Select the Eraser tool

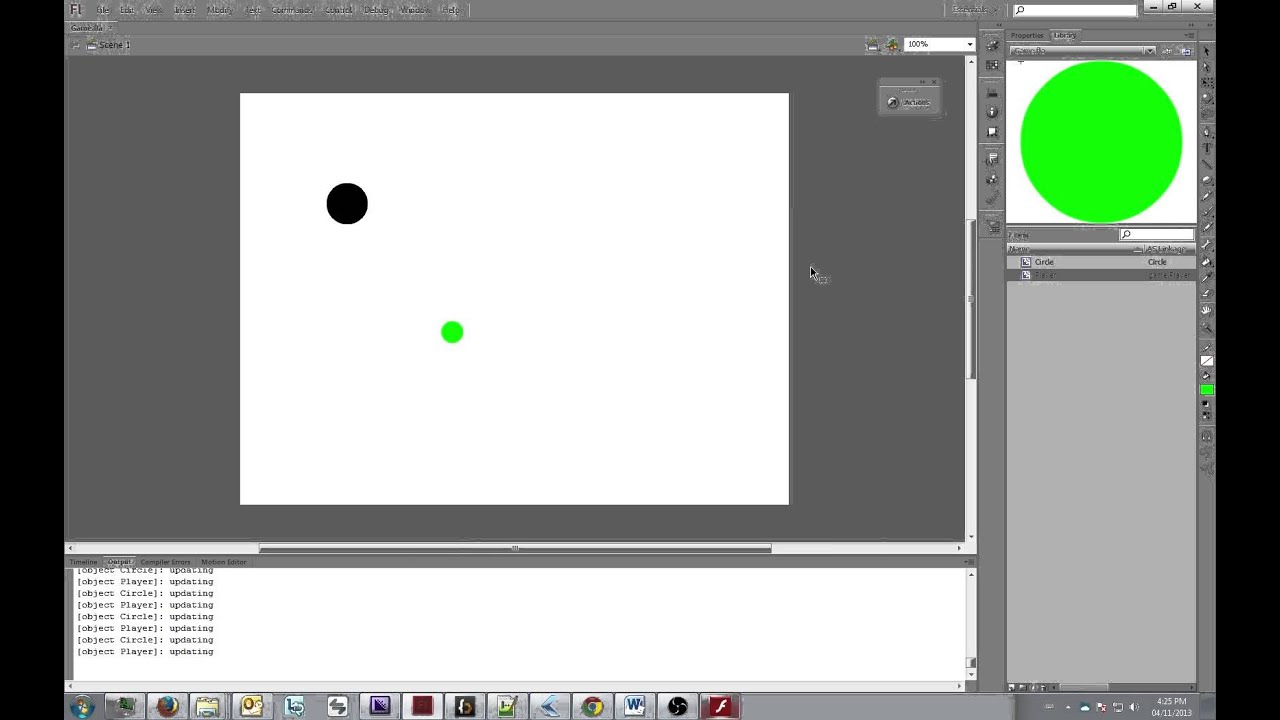[1207, 293]
